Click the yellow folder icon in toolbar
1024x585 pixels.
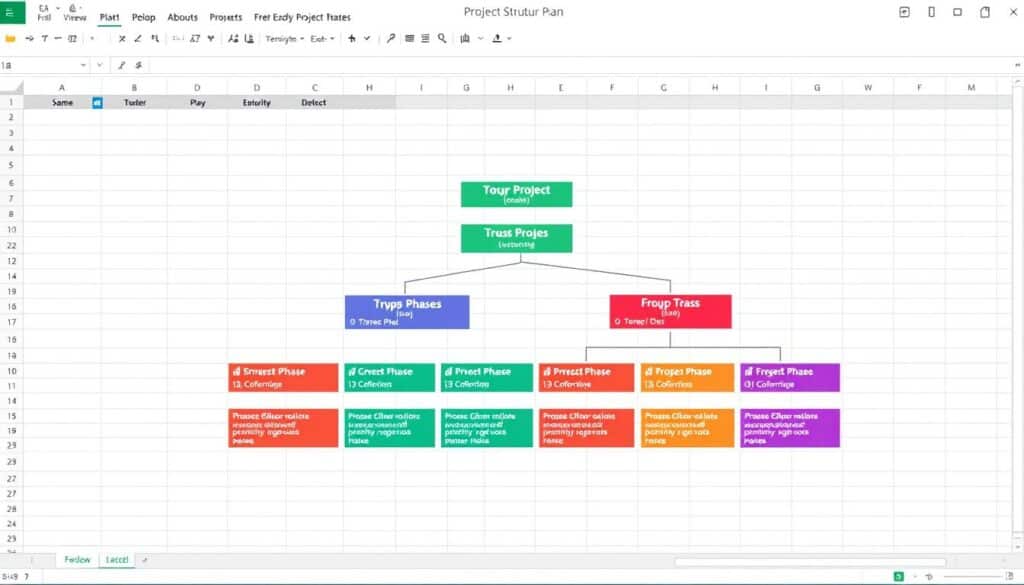click(x=10, y=39)
